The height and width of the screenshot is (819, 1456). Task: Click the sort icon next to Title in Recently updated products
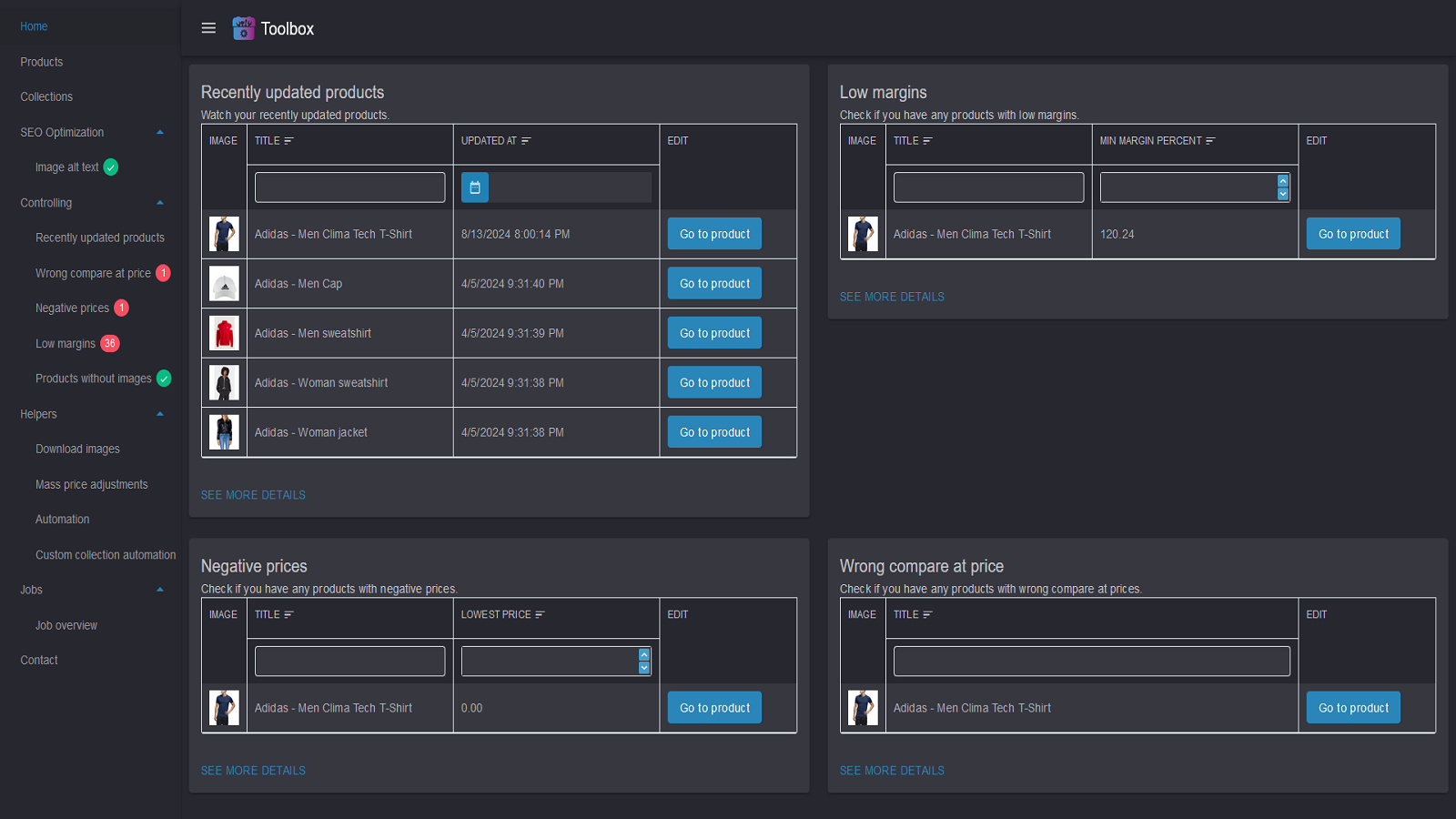click(x=289, y=140)
